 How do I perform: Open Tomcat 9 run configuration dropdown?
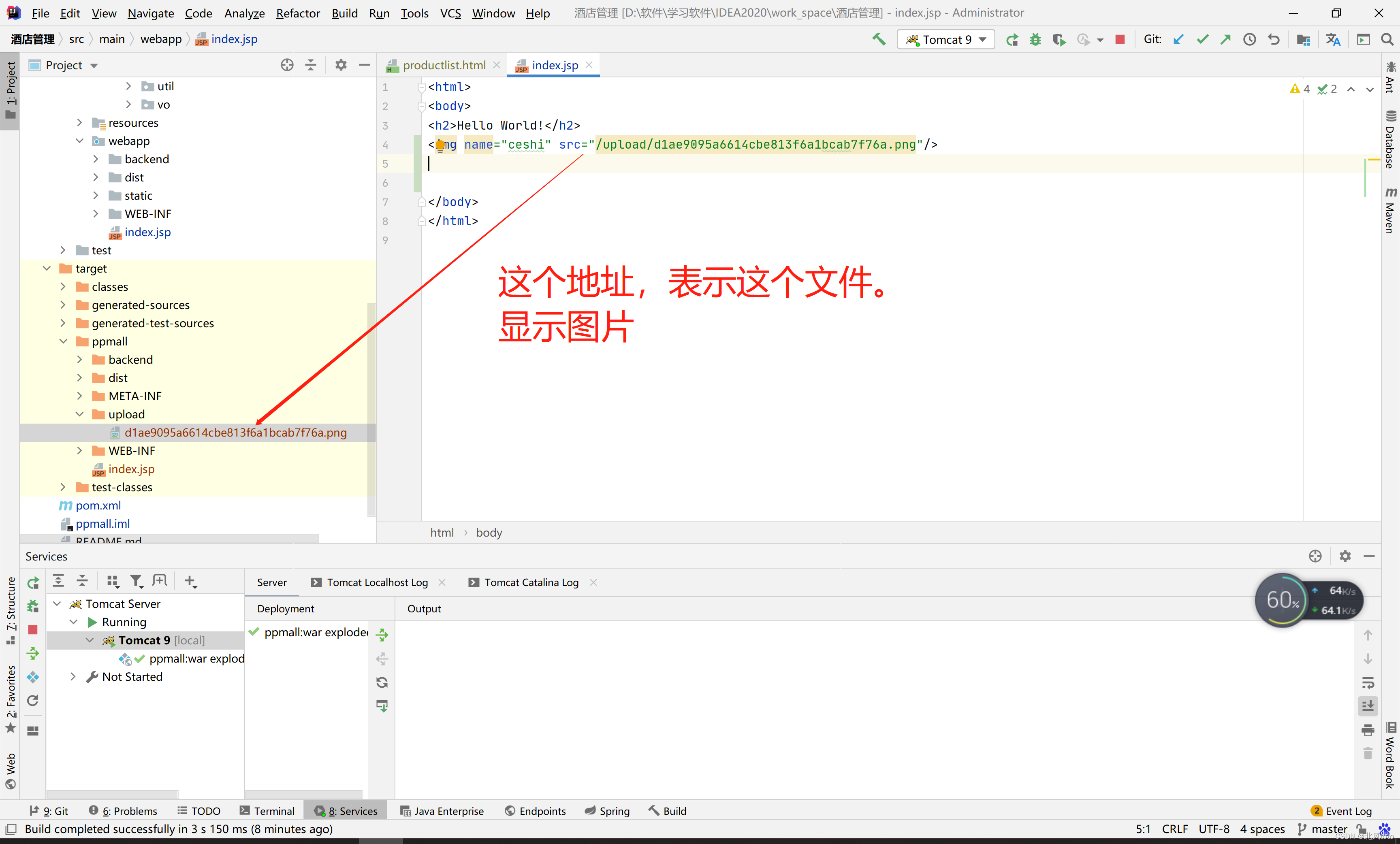pos(945,39)
